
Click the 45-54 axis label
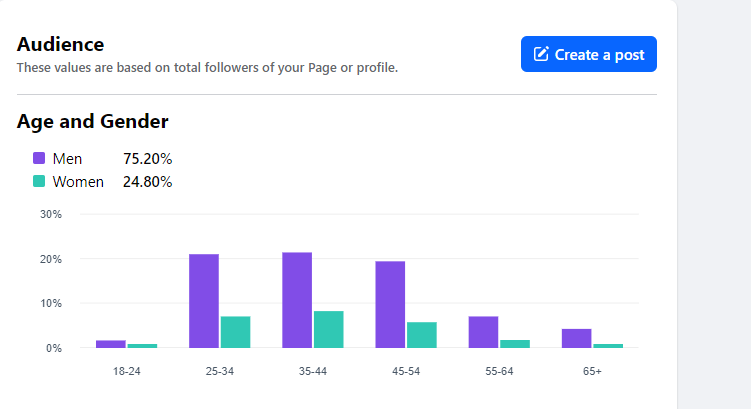click(406, 371)
